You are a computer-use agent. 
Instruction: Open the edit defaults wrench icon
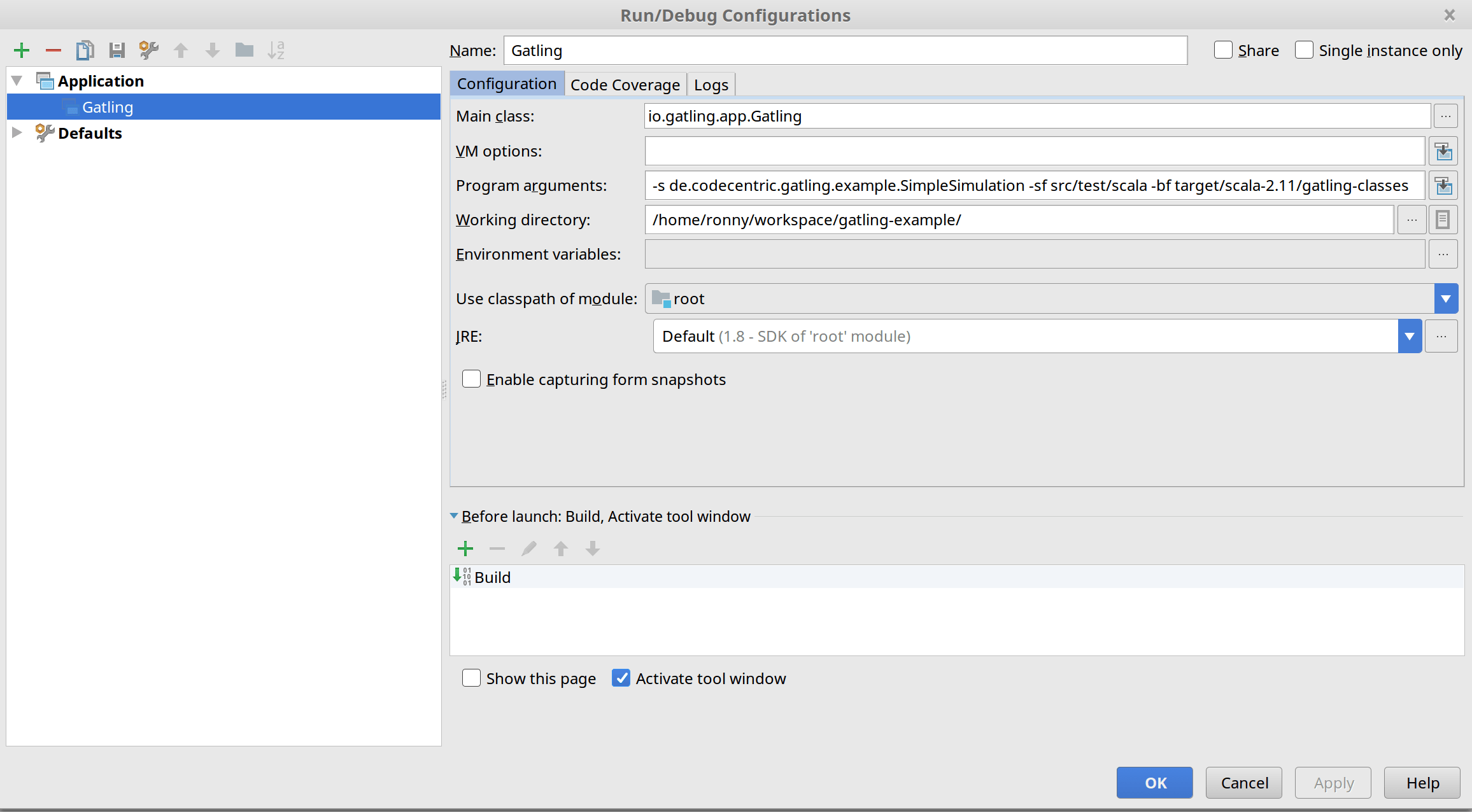[148, 50]
